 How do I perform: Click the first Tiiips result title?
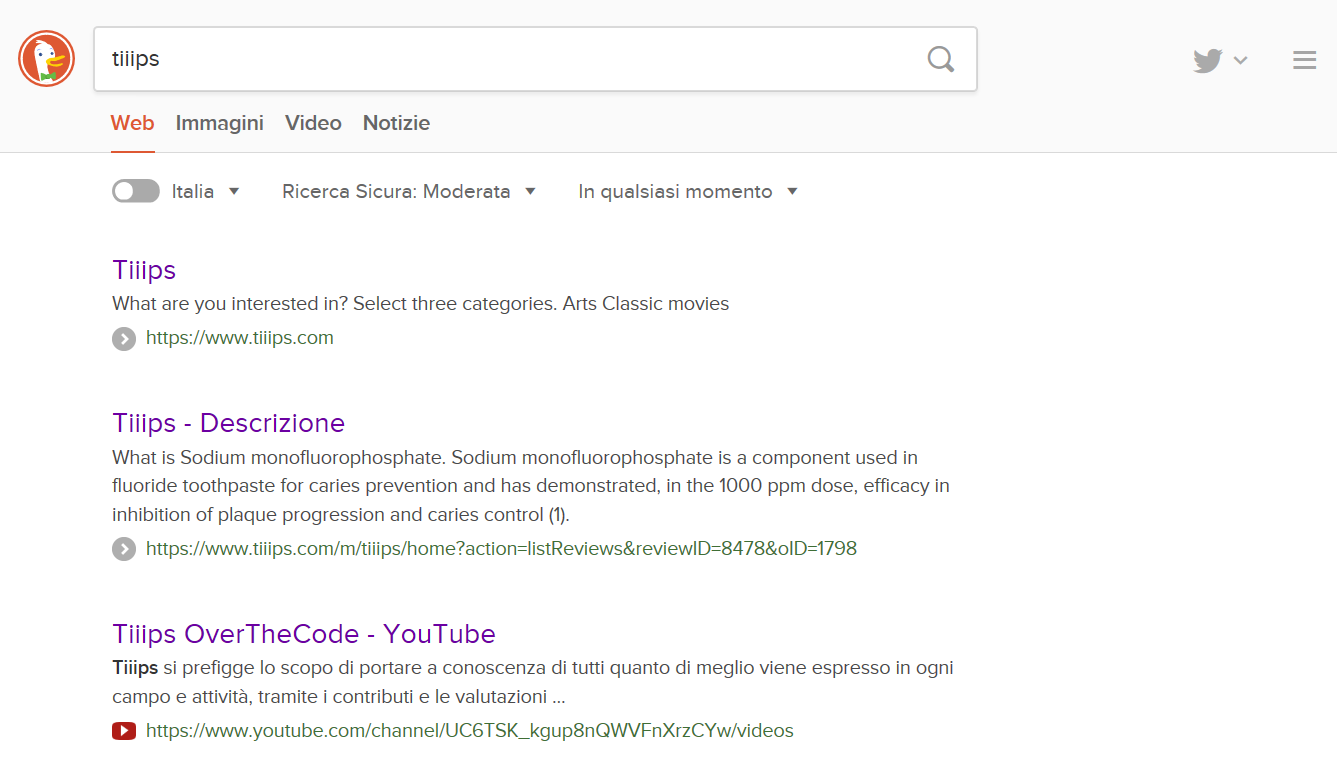click(144, 270)
